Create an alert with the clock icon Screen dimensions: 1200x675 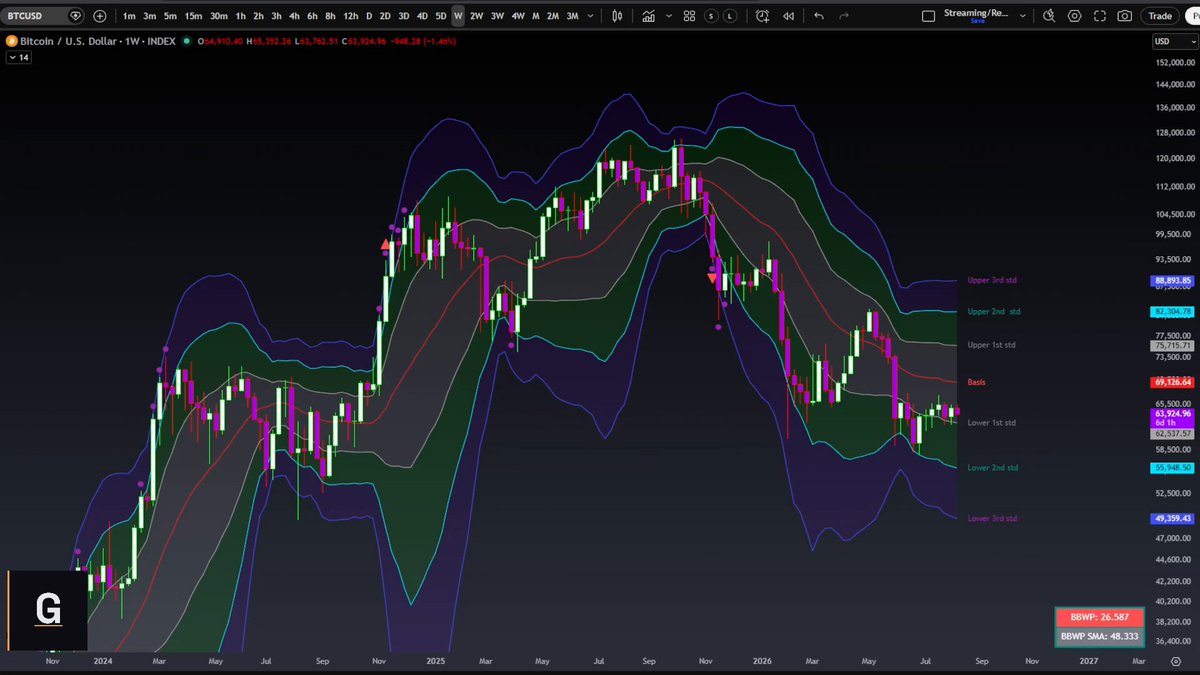[x=763, y=16]
